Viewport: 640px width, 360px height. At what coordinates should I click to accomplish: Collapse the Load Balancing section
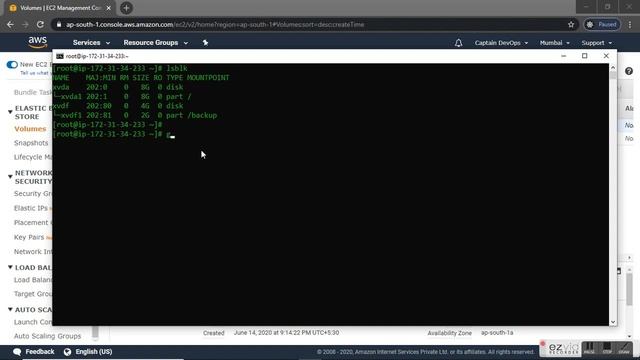click(x=10, y=267)
